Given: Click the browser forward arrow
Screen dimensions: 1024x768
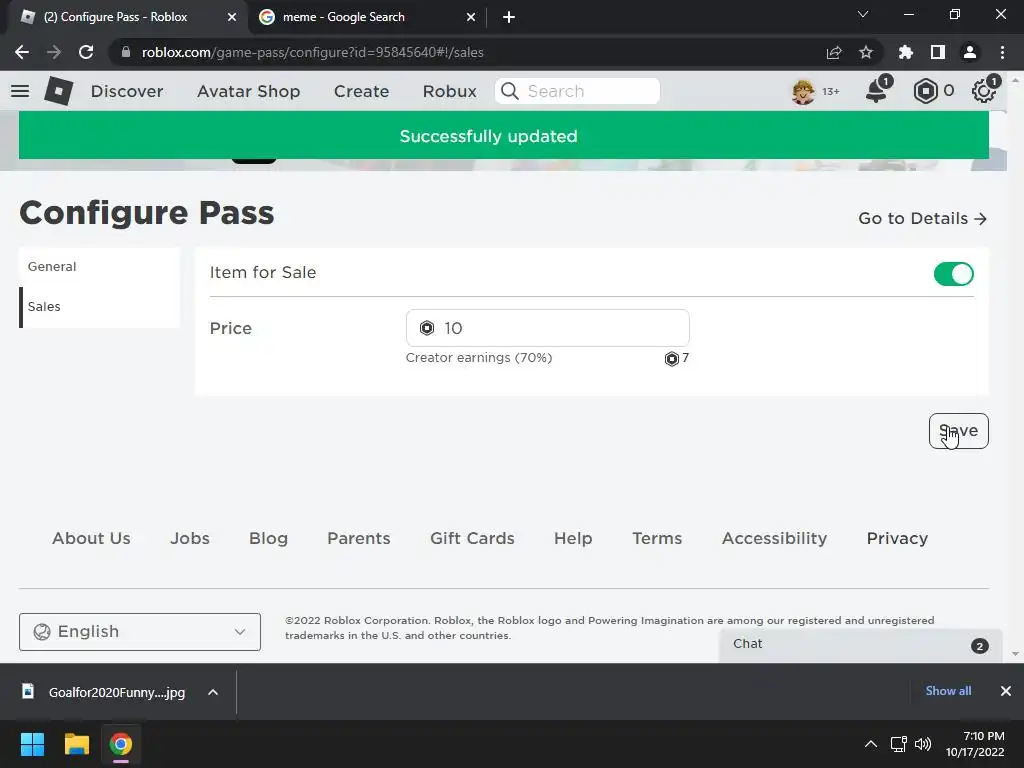Looking at the screenshot, I should coord(54,52).
